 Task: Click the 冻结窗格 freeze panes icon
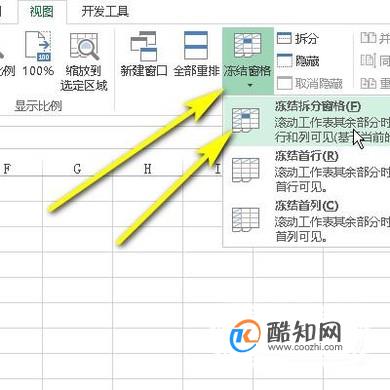[248, 45]
